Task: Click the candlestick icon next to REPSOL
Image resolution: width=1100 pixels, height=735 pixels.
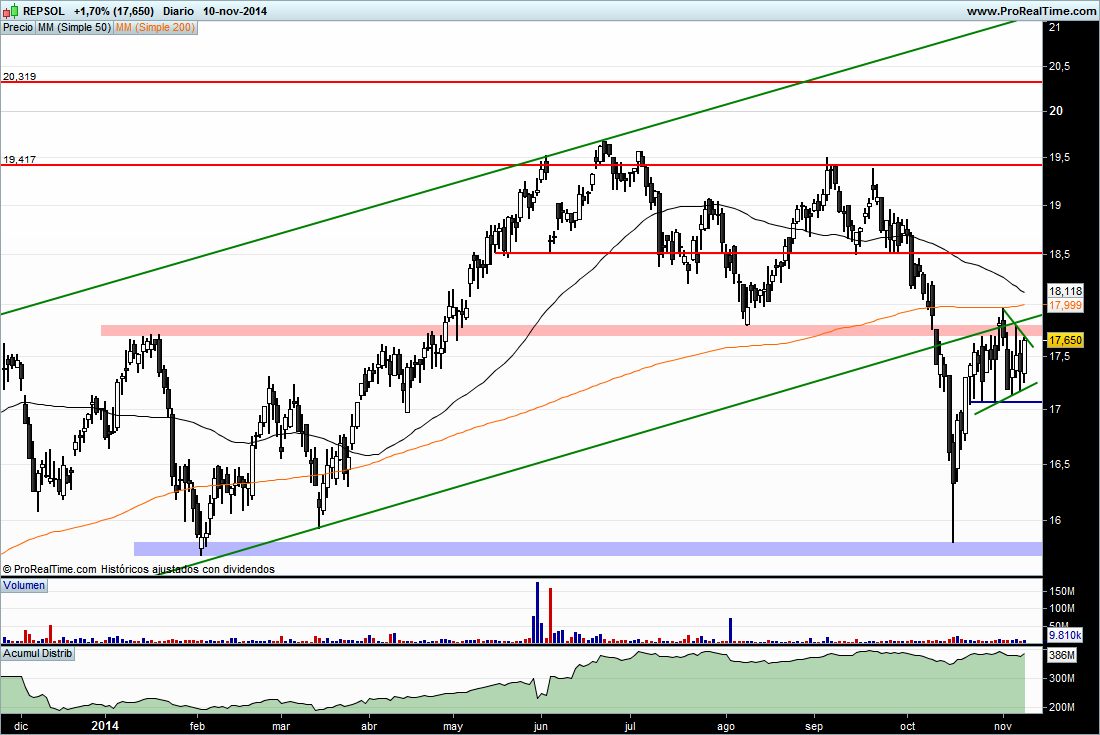Action: (x=11, y=11)
